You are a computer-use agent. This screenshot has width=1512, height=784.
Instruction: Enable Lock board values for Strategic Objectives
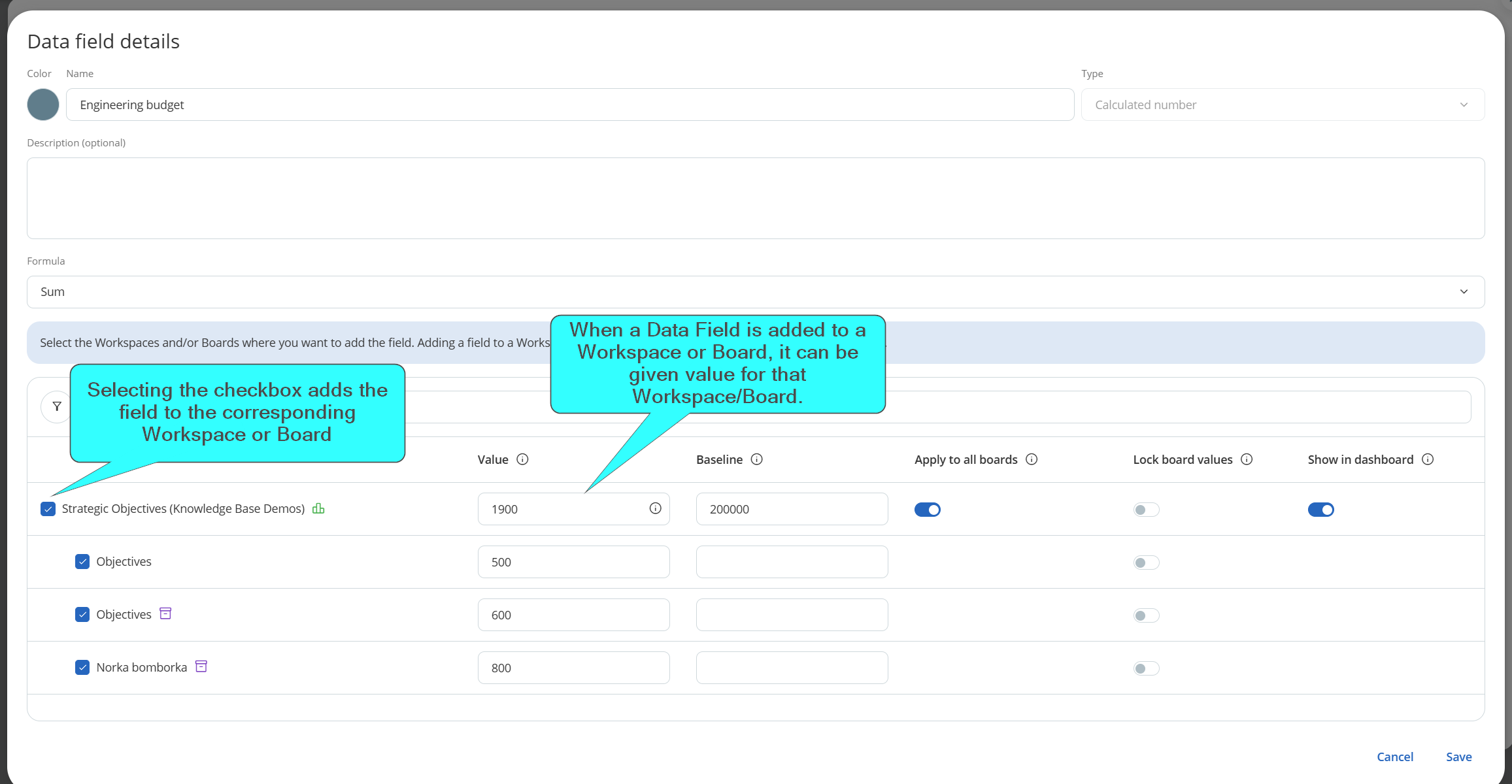click(1146, 510)
